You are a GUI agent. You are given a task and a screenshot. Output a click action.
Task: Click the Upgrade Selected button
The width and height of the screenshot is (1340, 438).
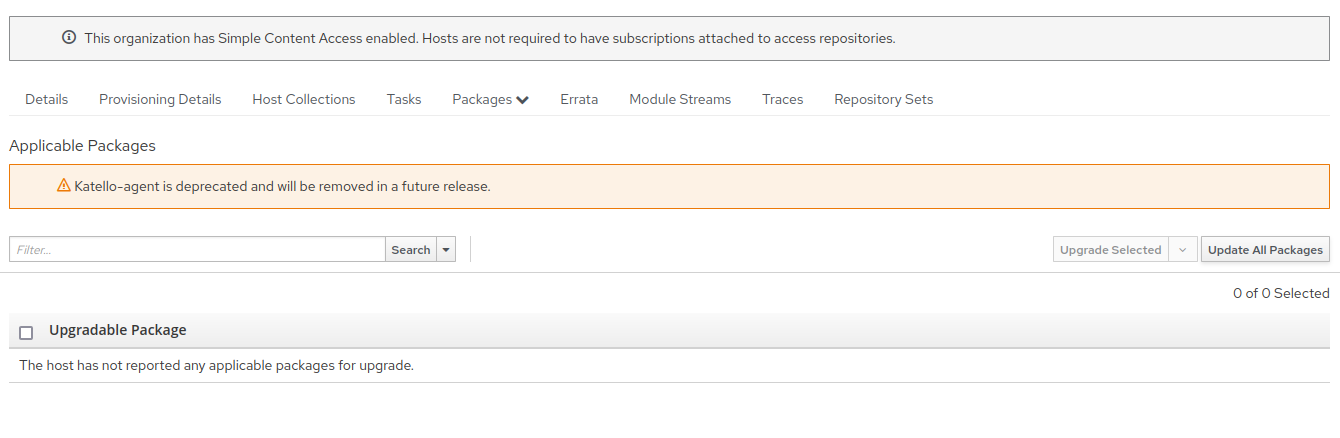1111,250
